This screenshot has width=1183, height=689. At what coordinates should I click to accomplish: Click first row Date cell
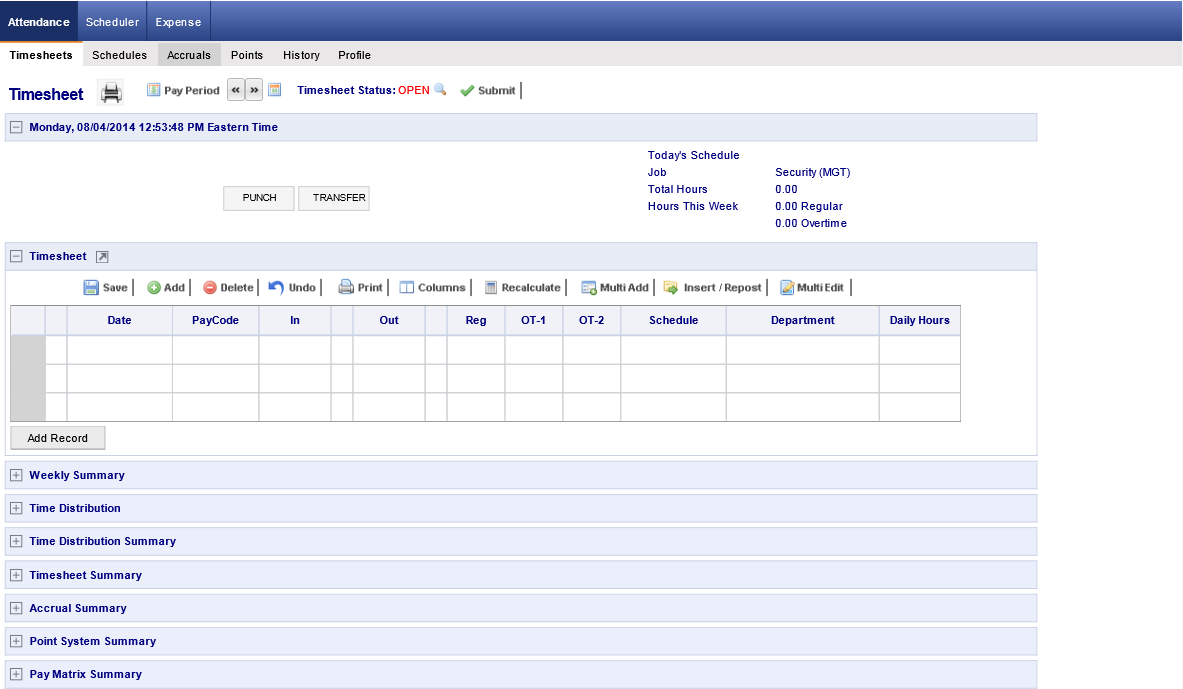point(119,350)
